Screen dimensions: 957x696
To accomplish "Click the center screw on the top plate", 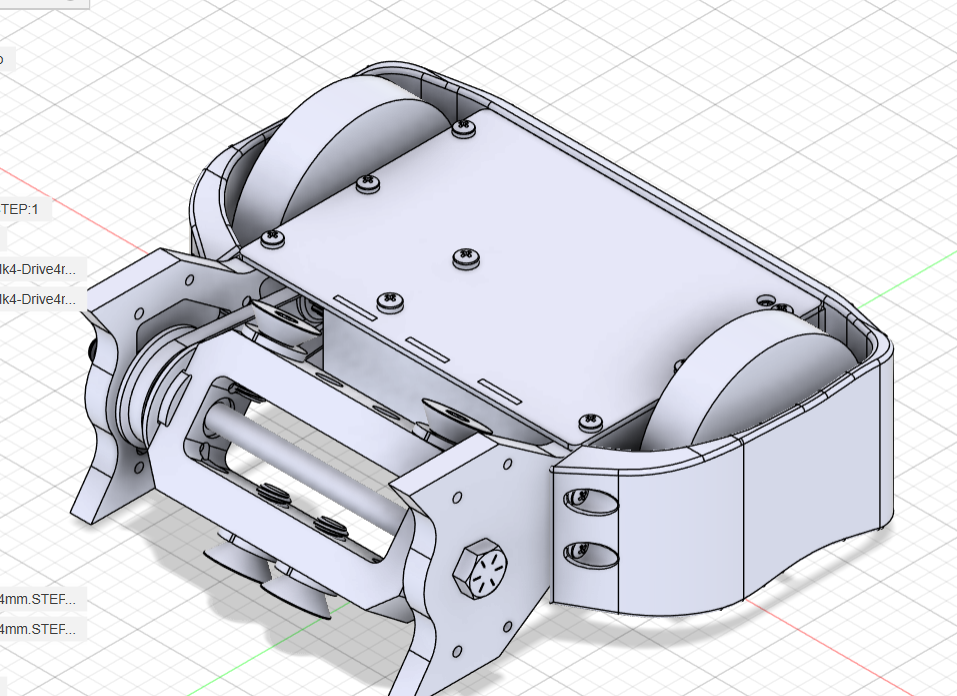I will pos(464,258).
